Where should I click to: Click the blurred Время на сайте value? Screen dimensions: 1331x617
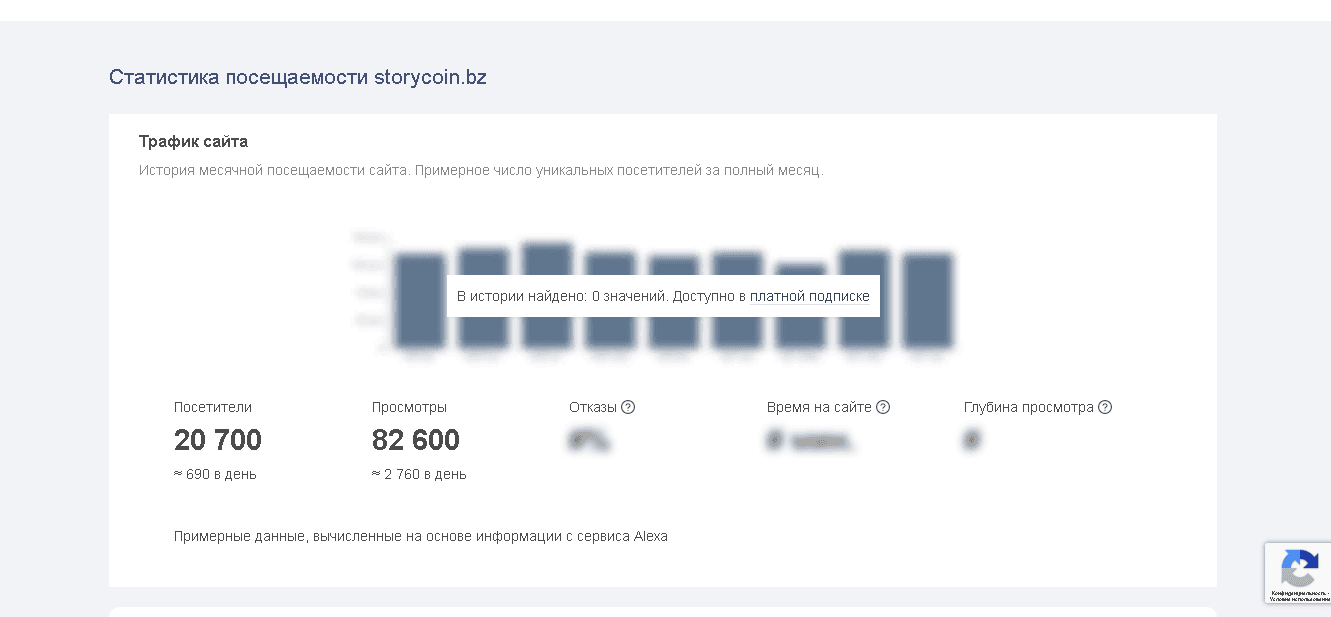(810, 440)
